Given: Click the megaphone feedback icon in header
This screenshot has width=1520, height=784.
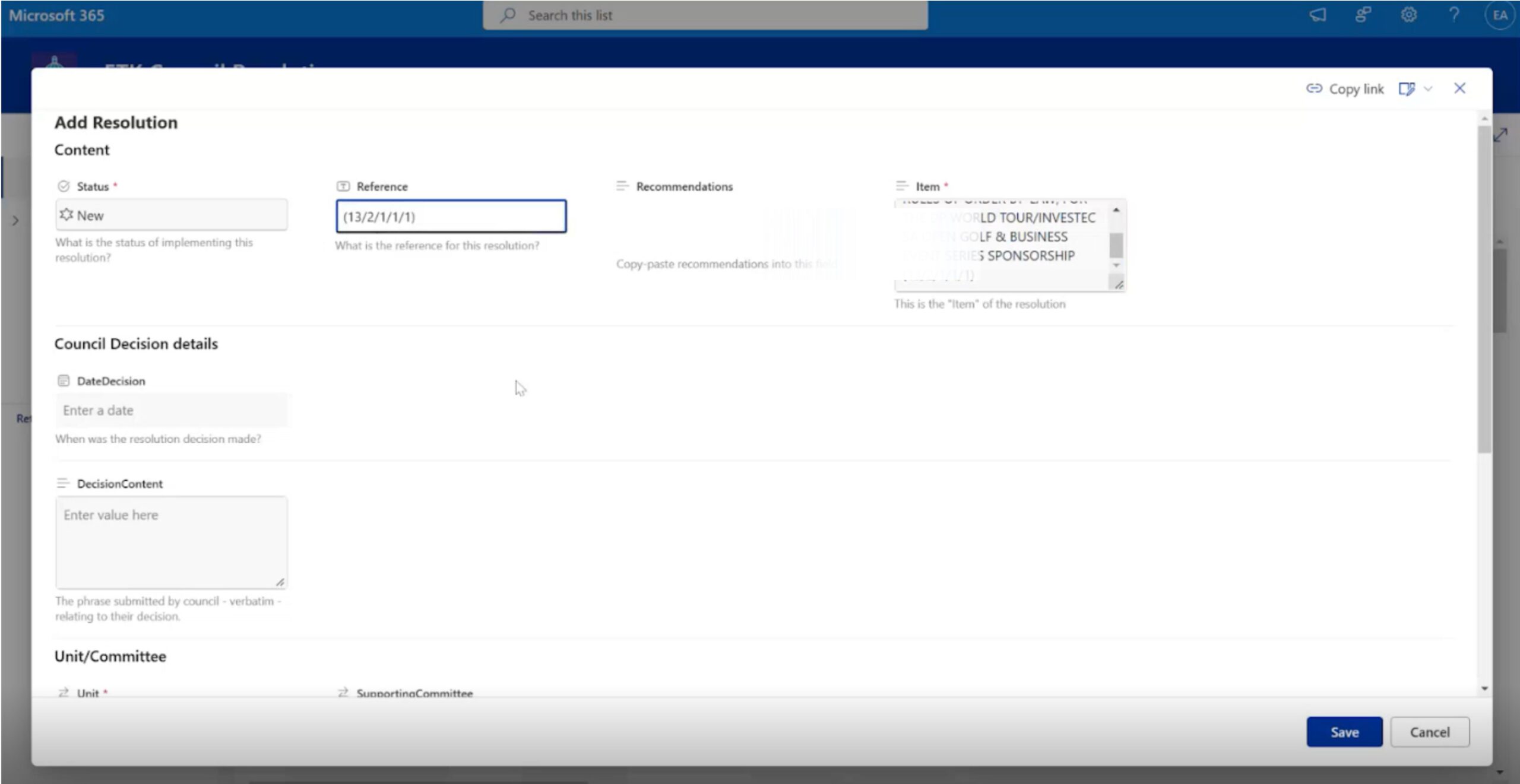Looking at the screenshot, I should (1318, 15).
